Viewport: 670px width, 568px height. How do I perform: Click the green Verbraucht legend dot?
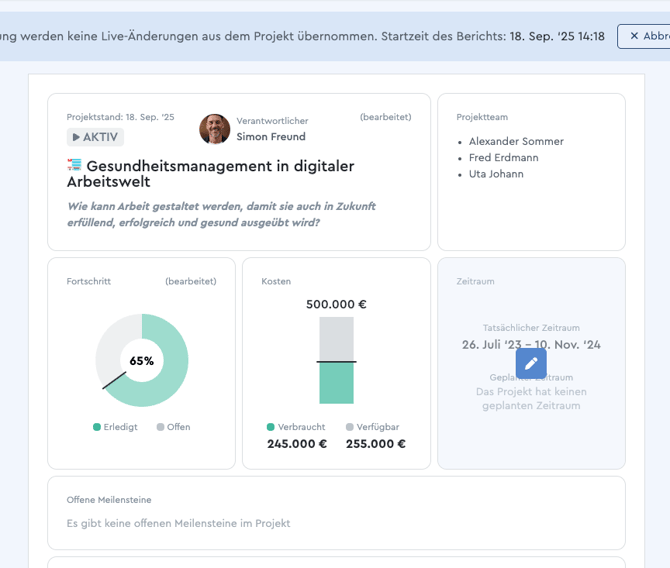[x=271, y=427]
